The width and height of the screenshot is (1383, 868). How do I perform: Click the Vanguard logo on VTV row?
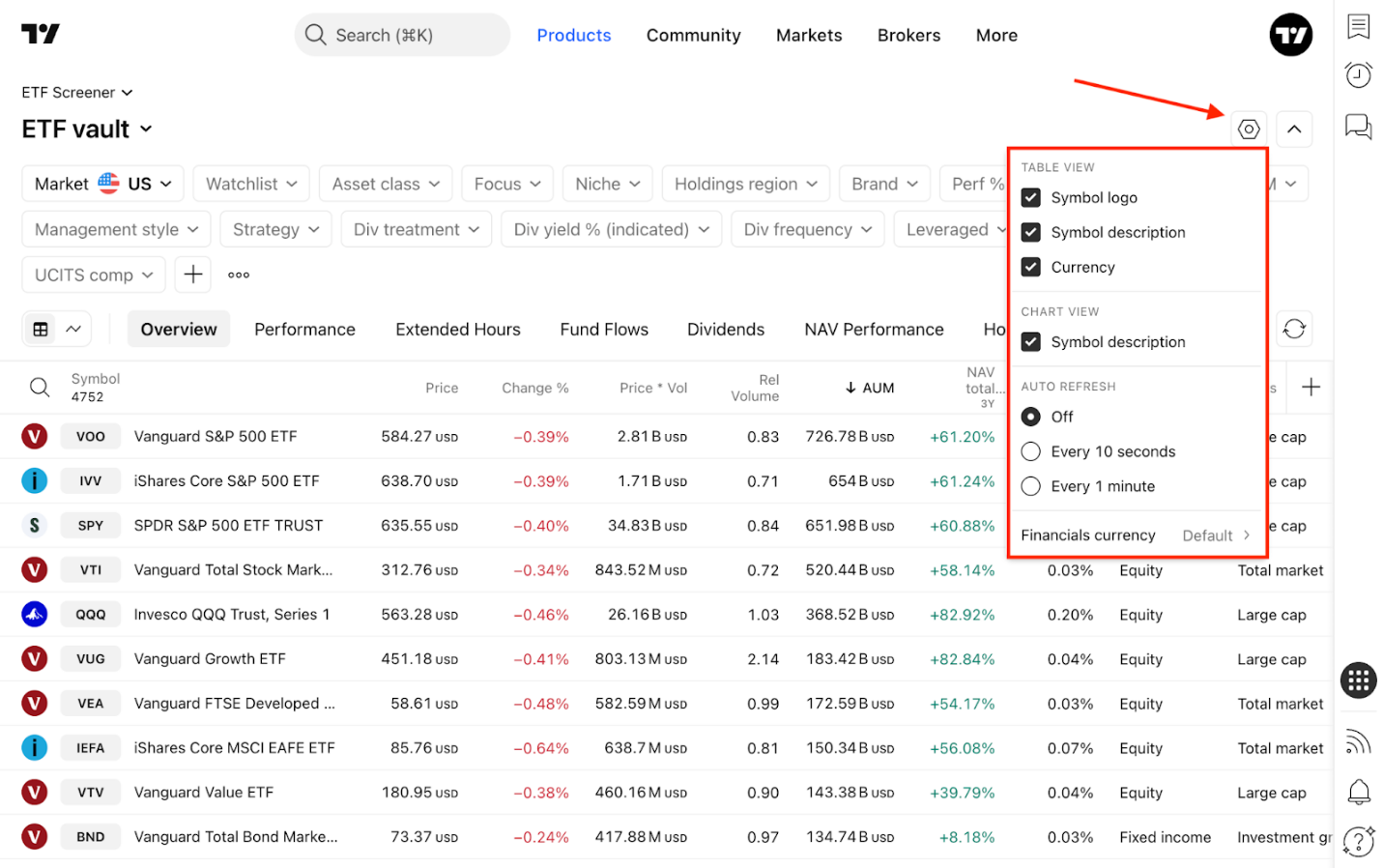pyautogui.click(x=35, y=793)
